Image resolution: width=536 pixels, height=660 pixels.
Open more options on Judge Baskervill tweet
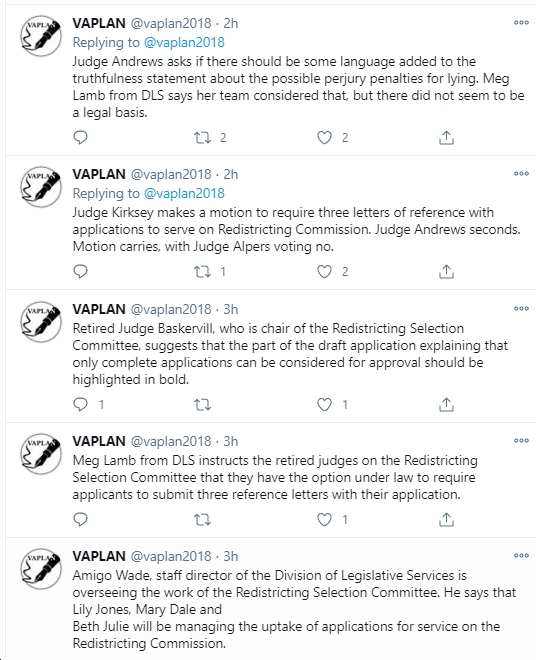pyautogui.click(x=521, y=309)
